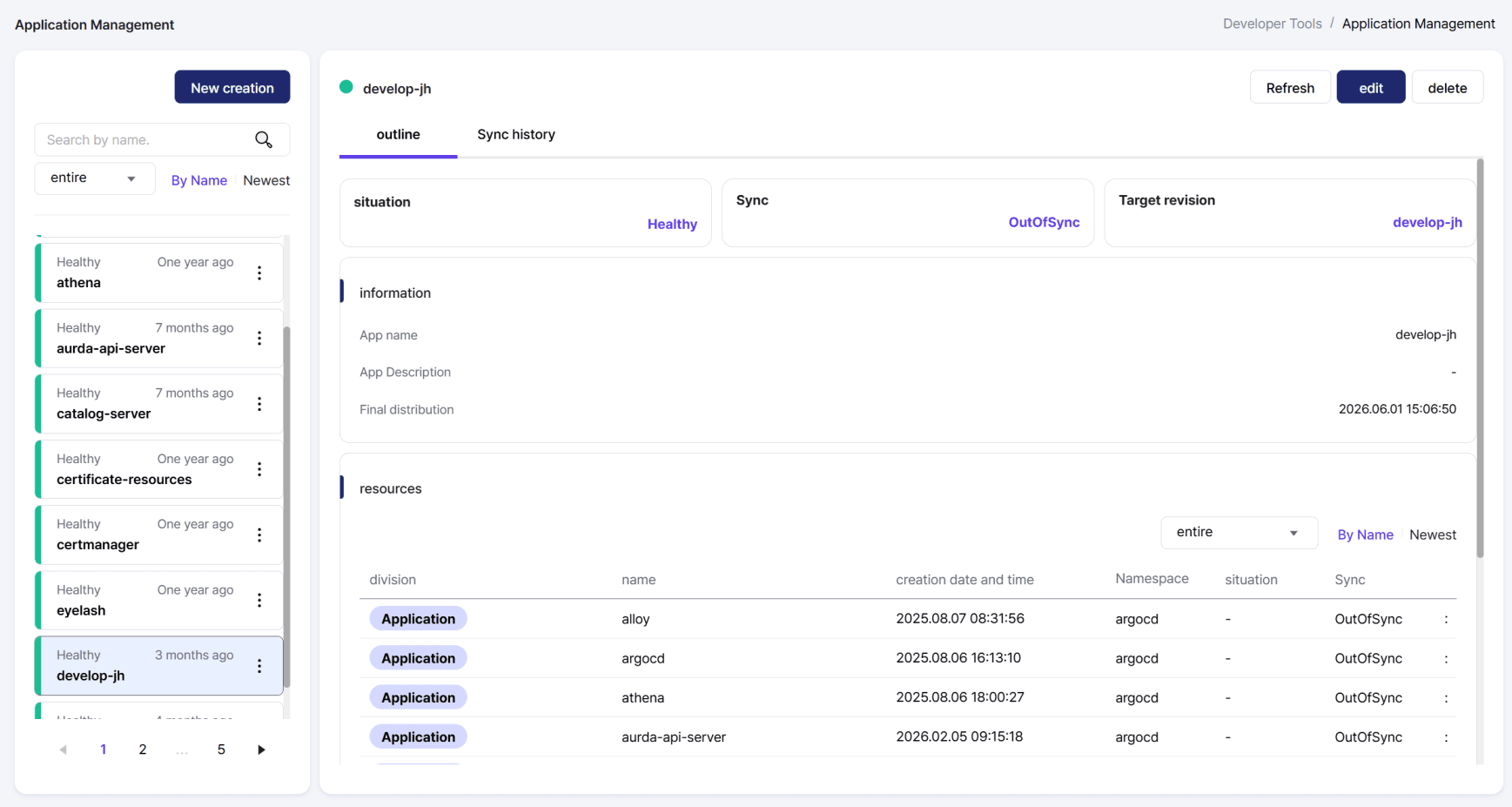
Task: Open the eyelash item's three-dot menu
Action: click(x=259, y=601)
